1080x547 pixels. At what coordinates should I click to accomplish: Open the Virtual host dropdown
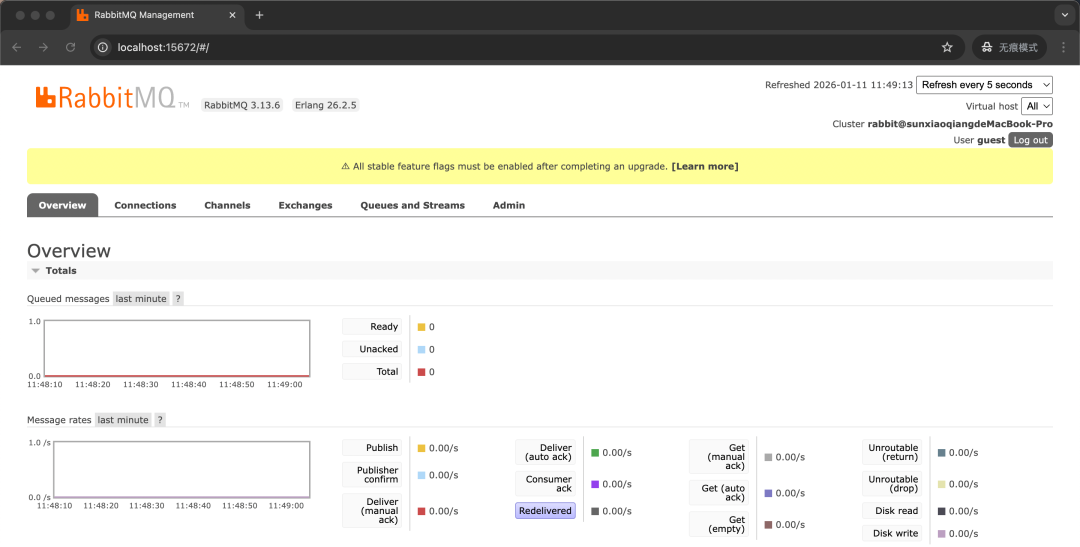1037,106
